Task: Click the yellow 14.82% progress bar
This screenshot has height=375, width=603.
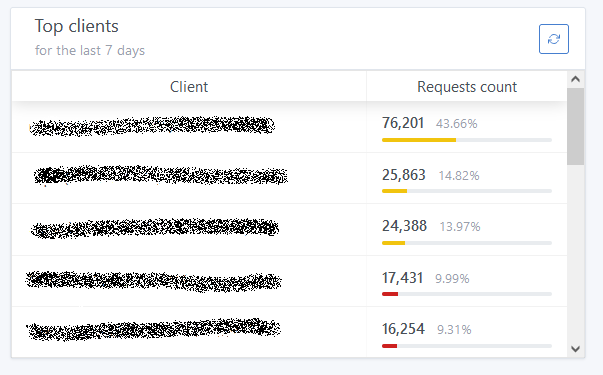Action: [467, 191]
